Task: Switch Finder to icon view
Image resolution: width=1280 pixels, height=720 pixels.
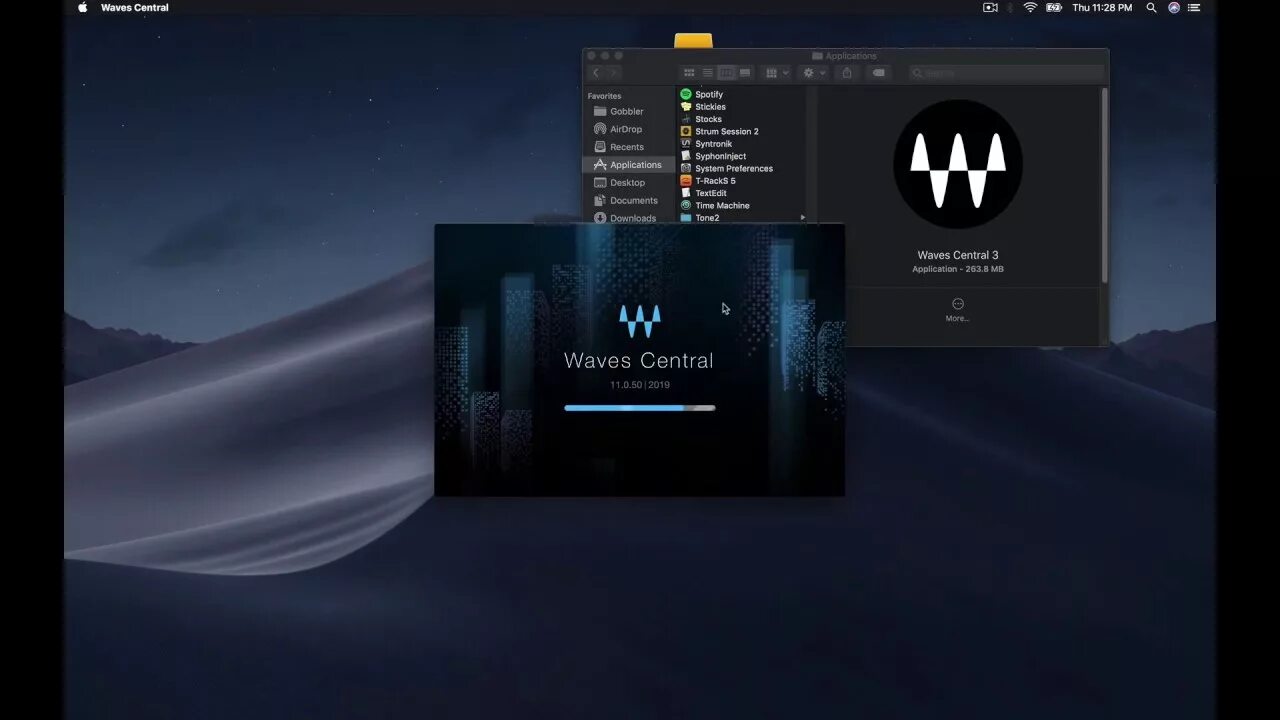Action: [689, 73]
